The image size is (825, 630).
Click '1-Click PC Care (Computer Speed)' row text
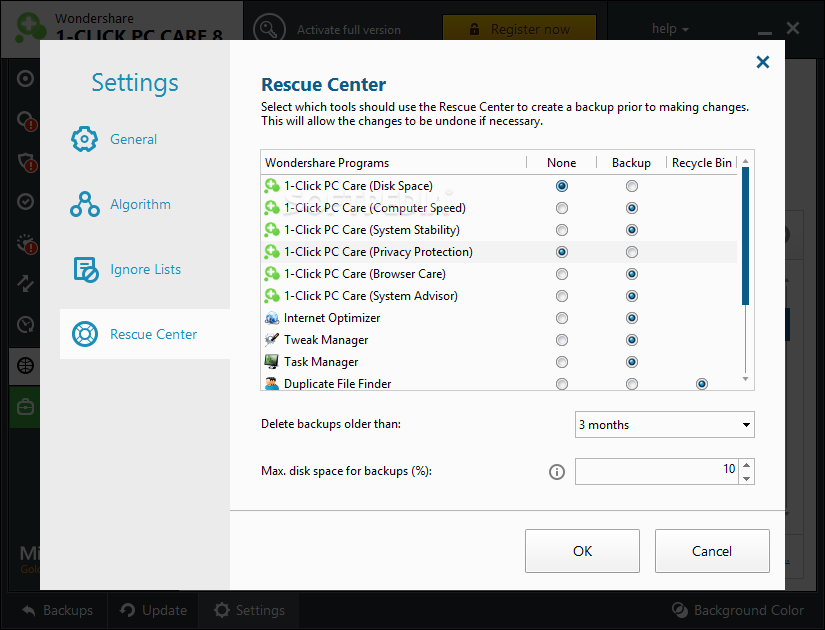375,208
